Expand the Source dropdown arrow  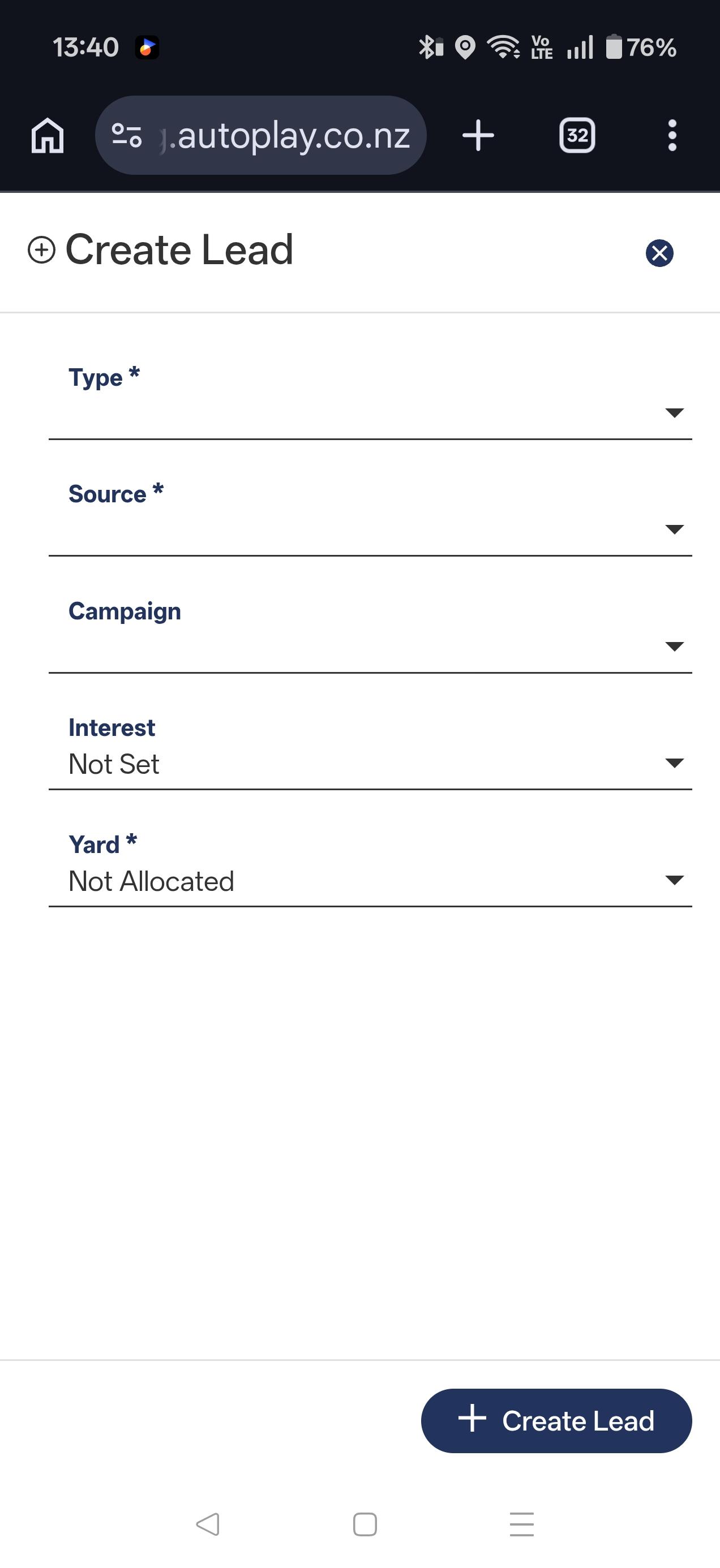coord(674,529)
